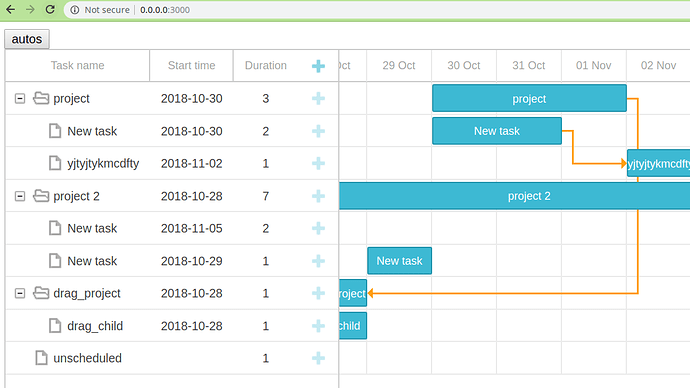This screenshot has height=388, width=690.
Task: Collapse the 'project' tree node
Action: click(x=20, y=99)
